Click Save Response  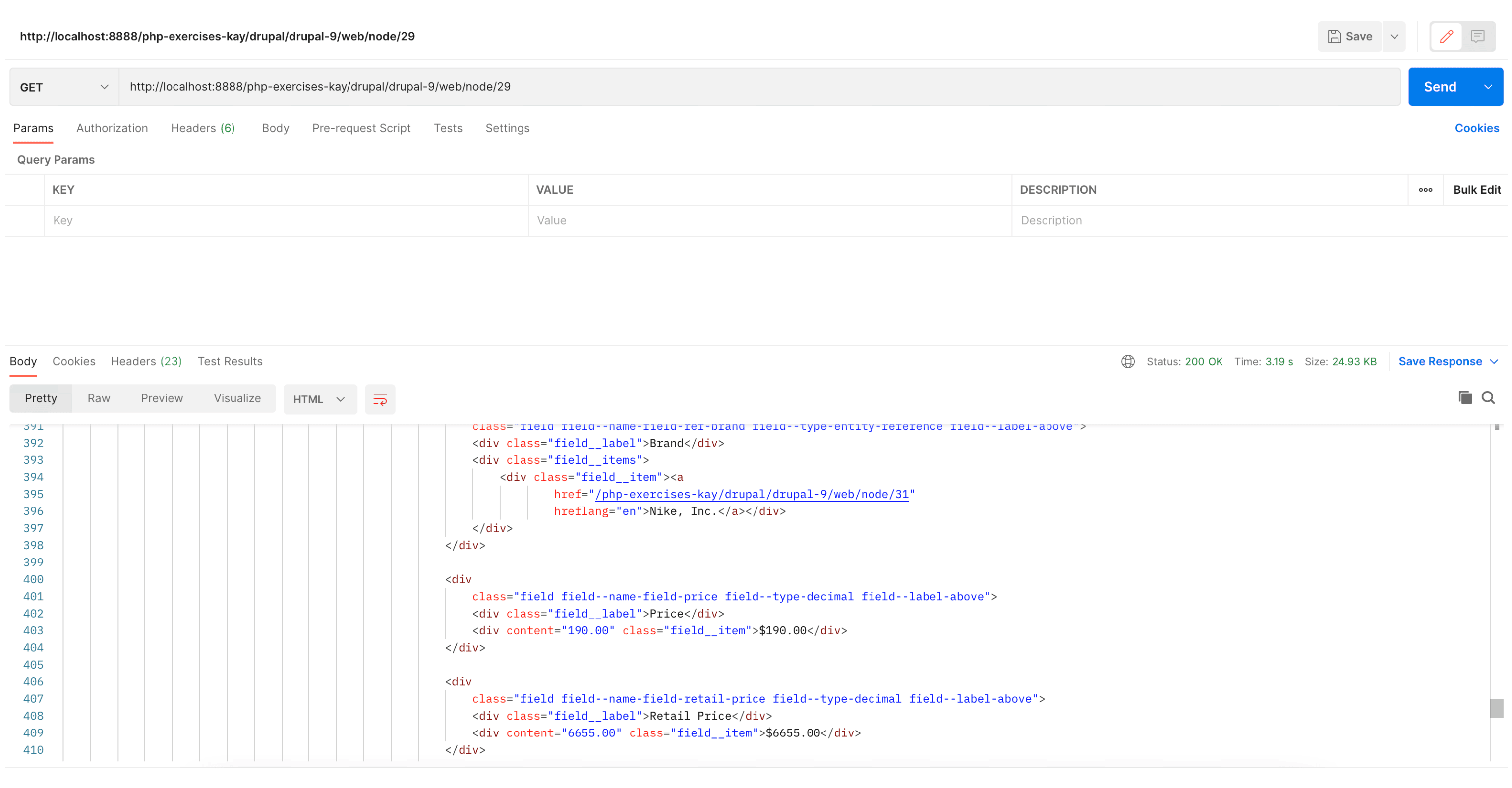click(x=1440, y=361)
